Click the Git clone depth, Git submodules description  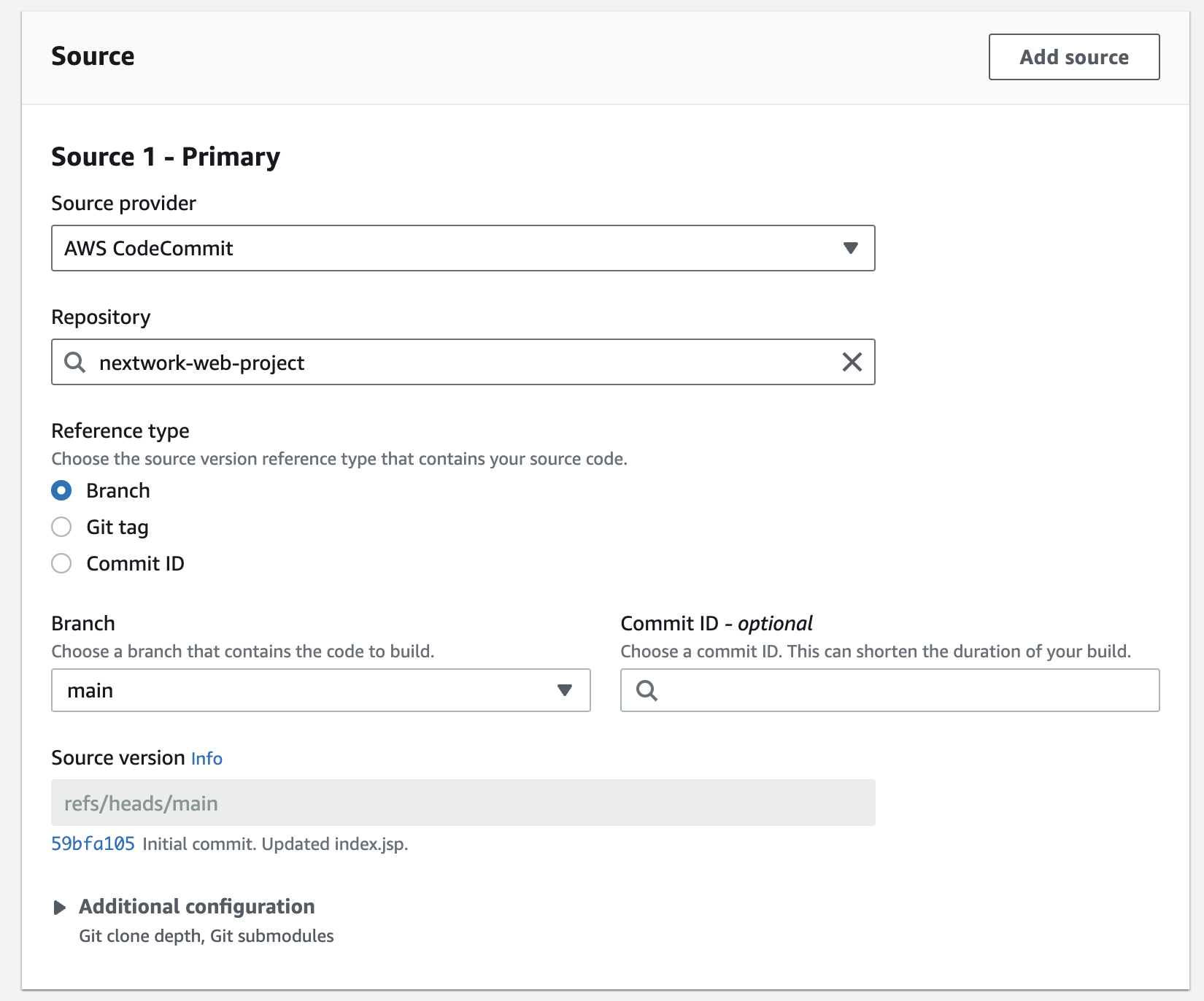pos(207,936)
